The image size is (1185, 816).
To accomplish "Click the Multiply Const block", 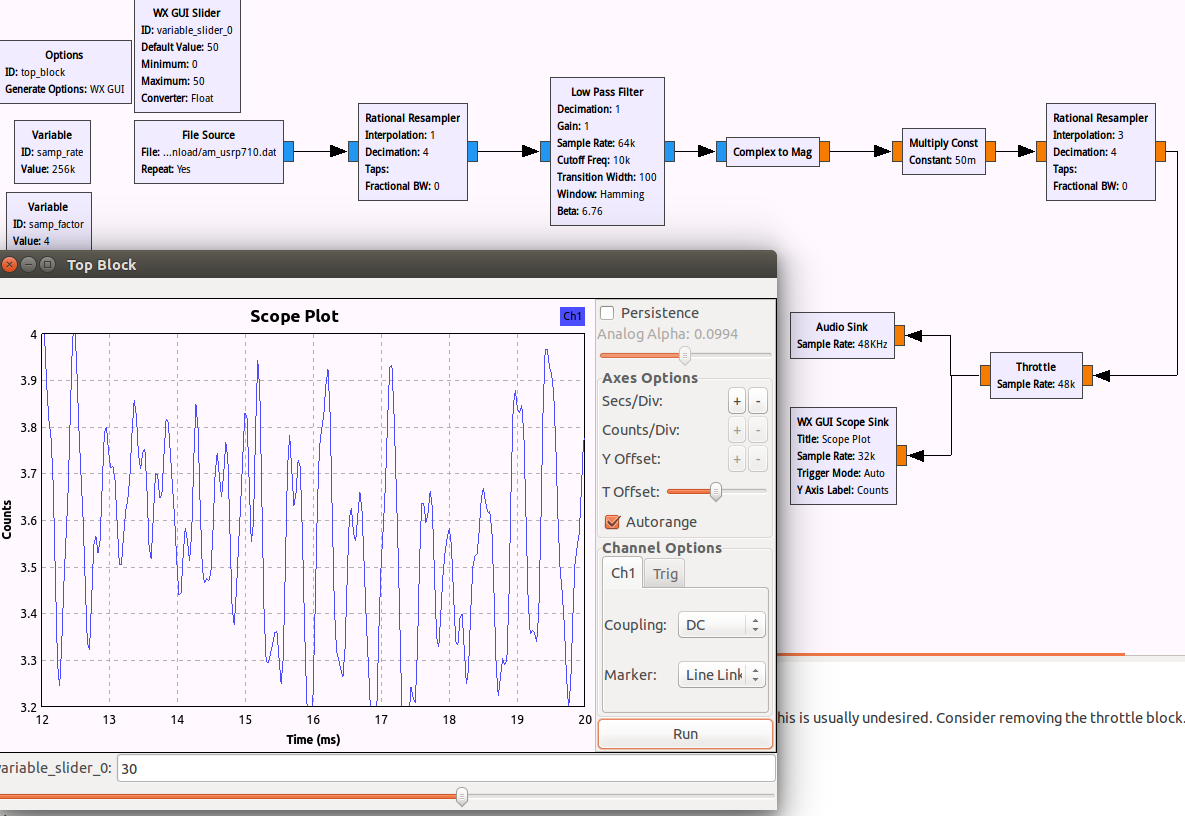I will coord(942,151).
